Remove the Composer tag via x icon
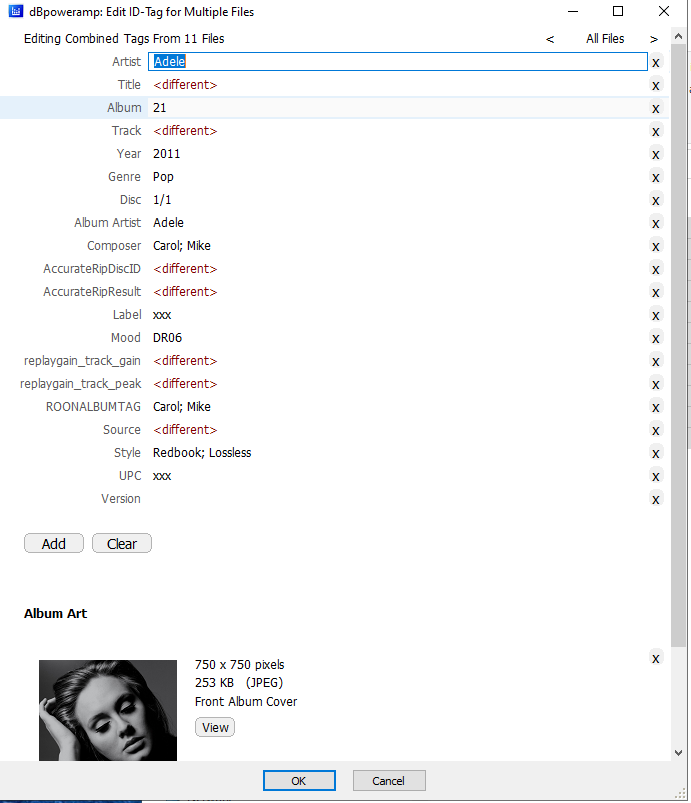 tap(656, 246)
